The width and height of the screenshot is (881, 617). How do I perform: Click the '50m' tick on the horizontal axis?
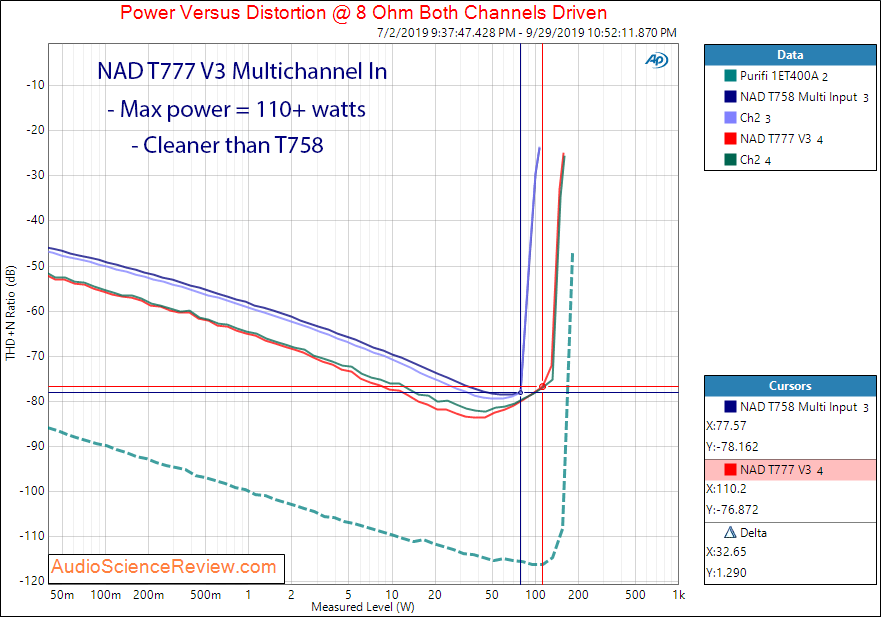point(62,595)
